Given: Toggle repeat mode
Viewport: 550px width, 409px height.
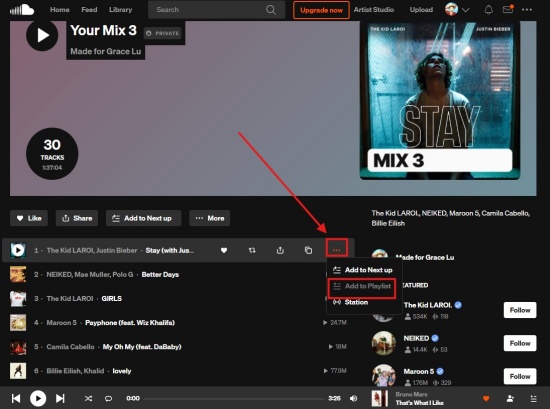Looking at the screenshot, I should [108, 398].
